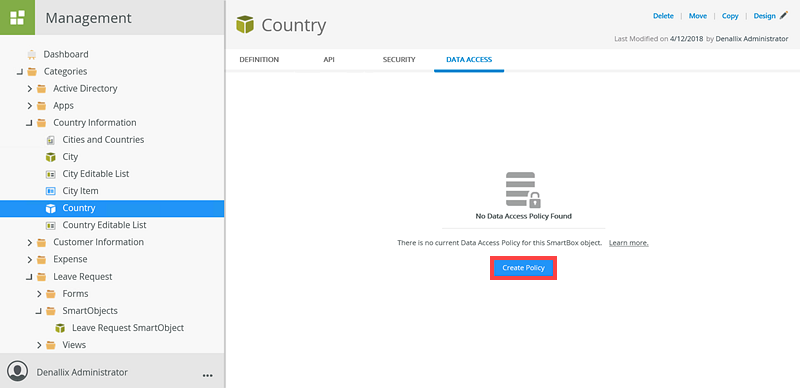Image resolution: width=800 pixels, height=388 pixels.
Task: Select the City Editable List item
Action: point(96,174)
